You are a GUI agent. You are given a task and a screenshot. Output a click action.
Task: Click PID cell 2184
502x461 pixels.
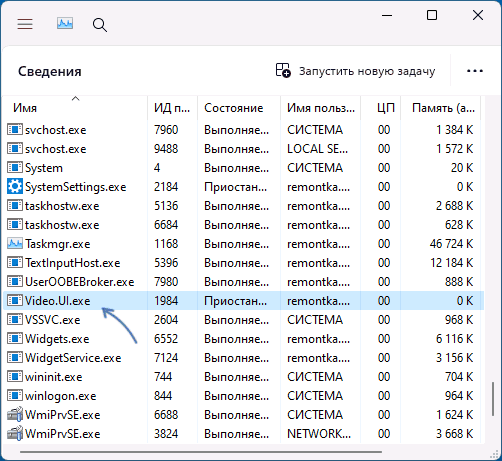(166, 187)
